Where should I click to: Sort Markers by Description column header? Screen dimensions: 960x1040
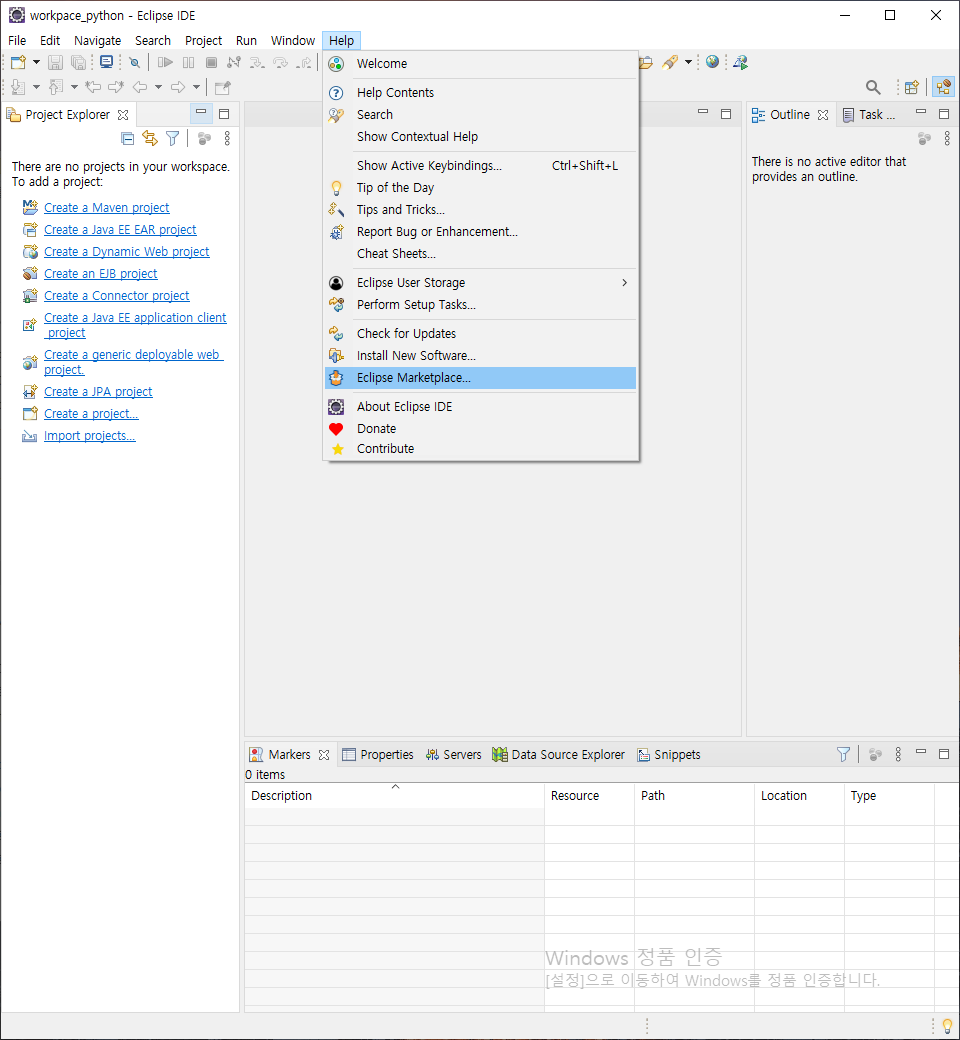point(395,795)
